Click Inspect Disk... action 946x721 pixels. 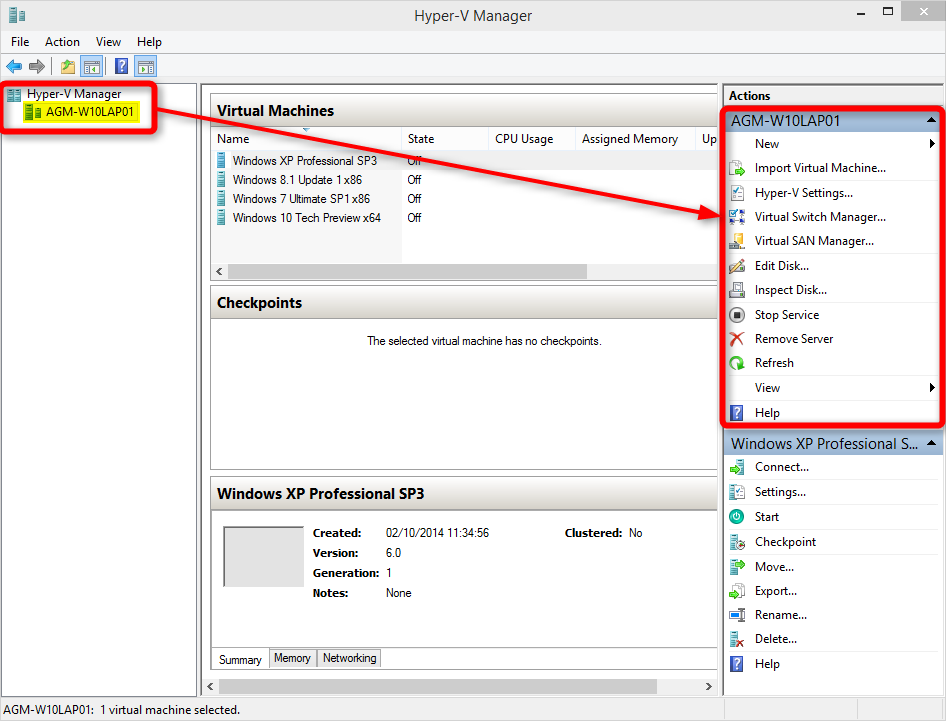pyautogui.click(x=790, y=290)
